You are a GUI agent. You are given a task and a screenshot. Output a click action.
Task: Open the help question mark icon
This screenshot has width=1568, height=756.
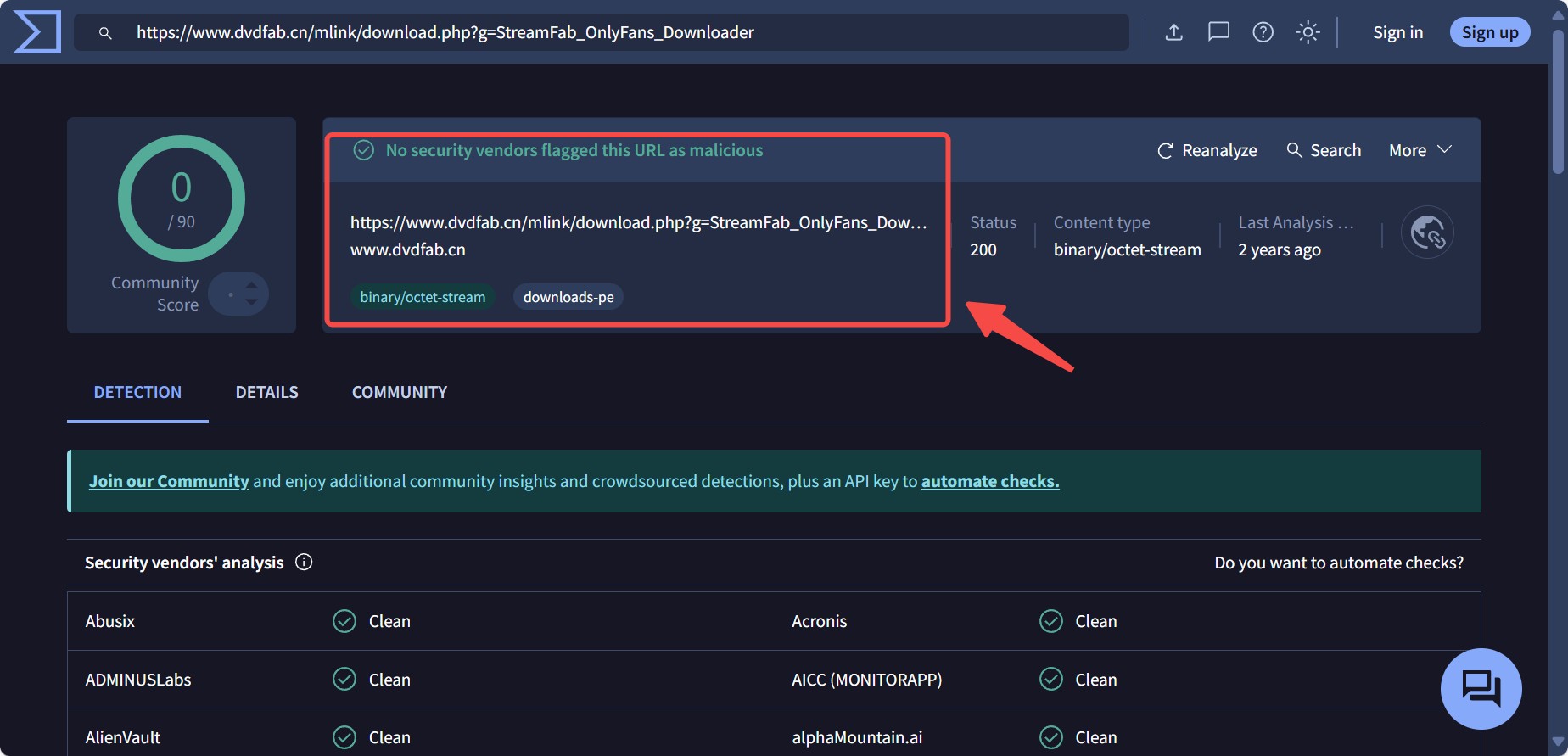1263,32
